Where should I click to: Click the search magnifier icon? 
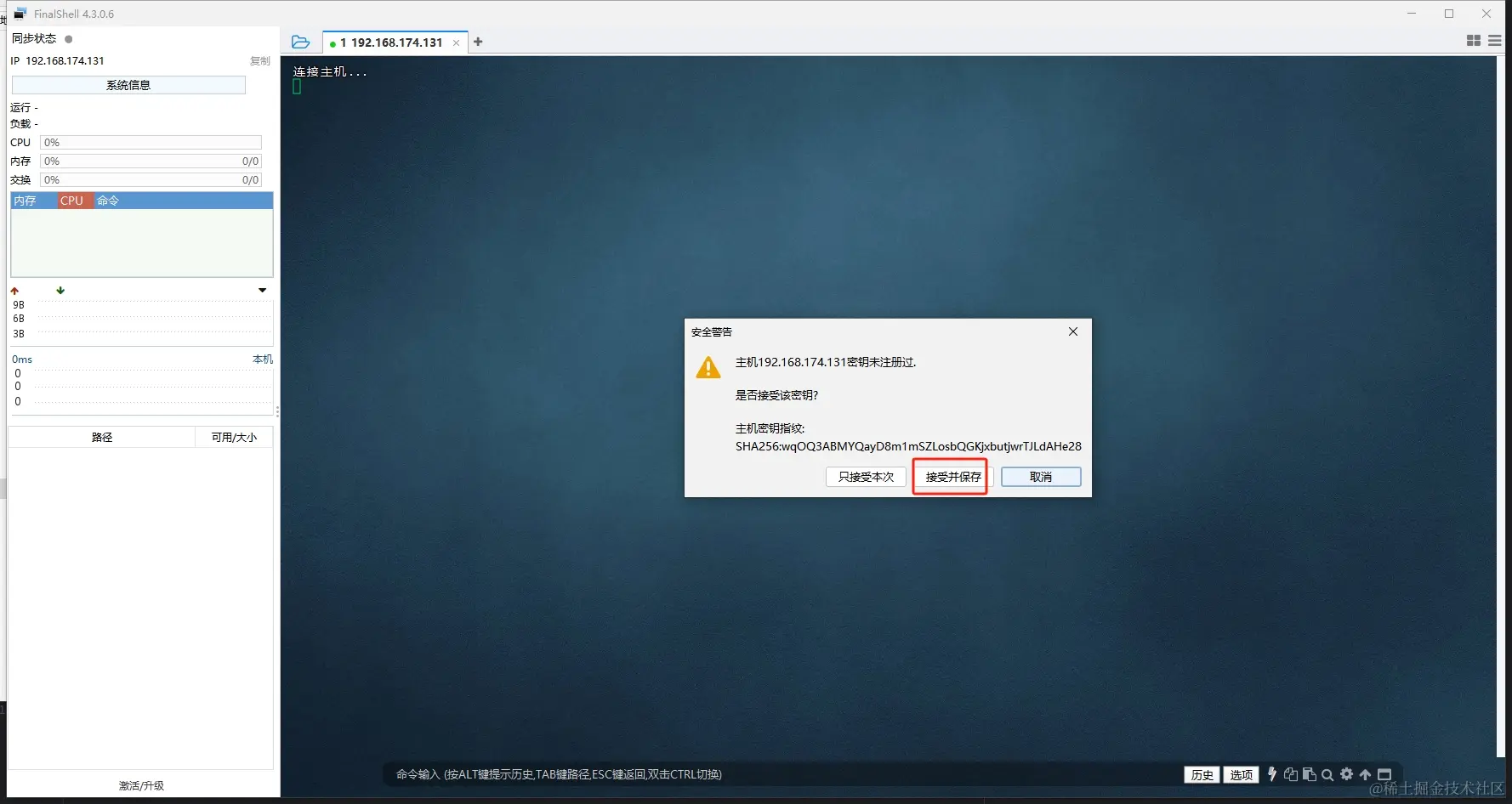click(1327, 774)
